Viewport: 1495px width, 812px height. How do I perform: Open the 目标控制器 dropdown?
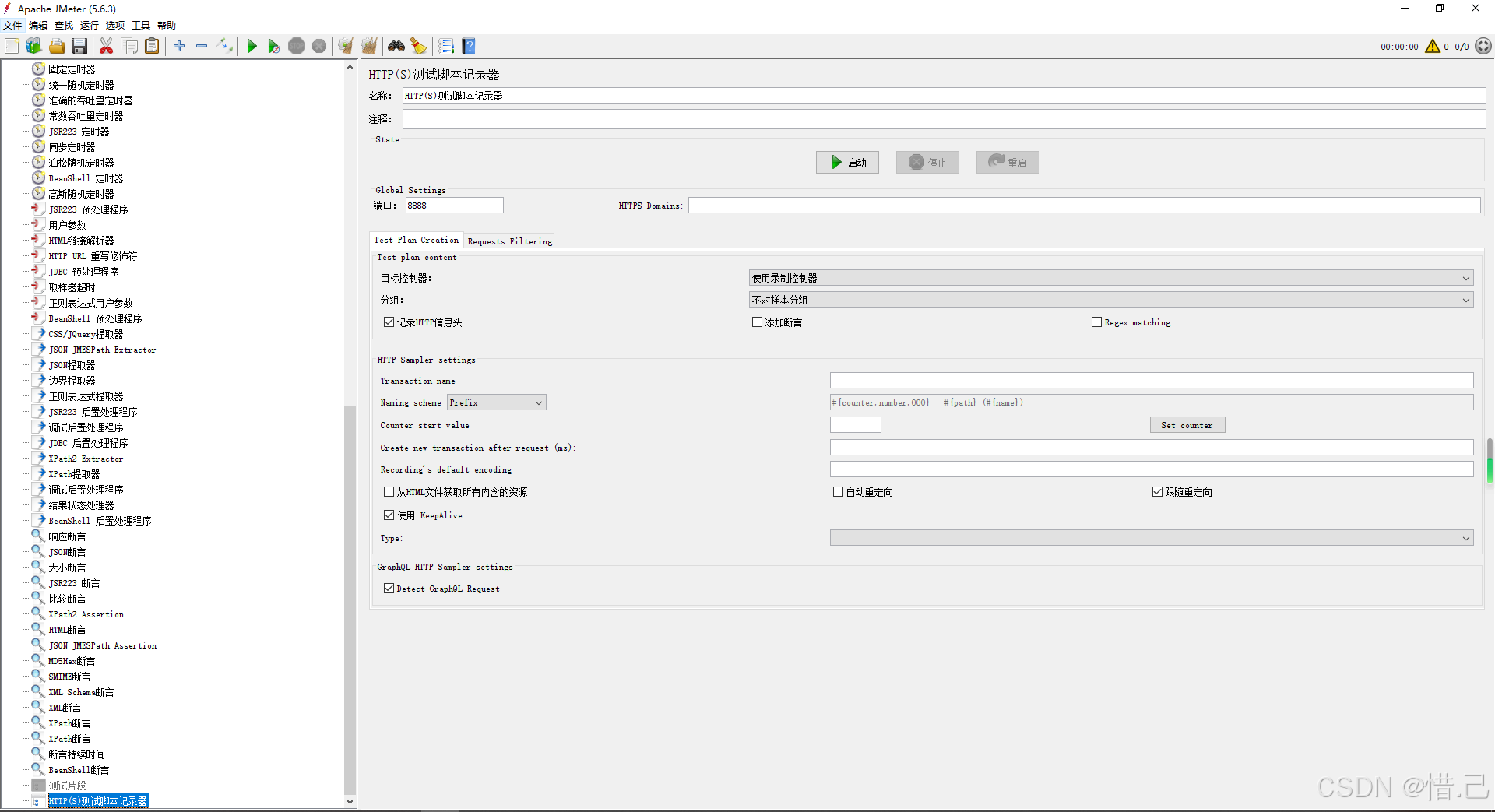coord(1111,278)
